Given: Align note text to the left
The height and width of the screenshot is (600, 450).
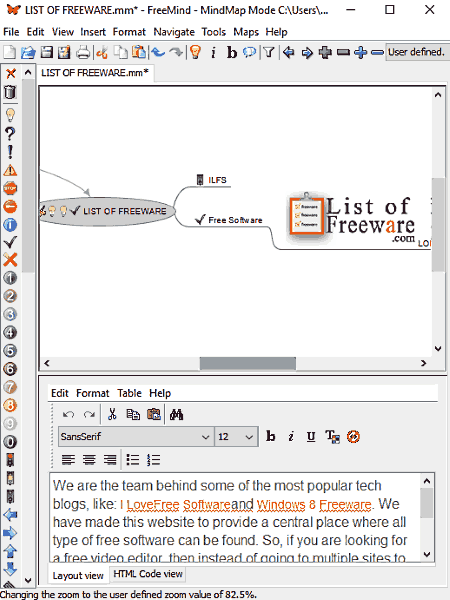Looking at the screenshot, I should pos(68,460).
